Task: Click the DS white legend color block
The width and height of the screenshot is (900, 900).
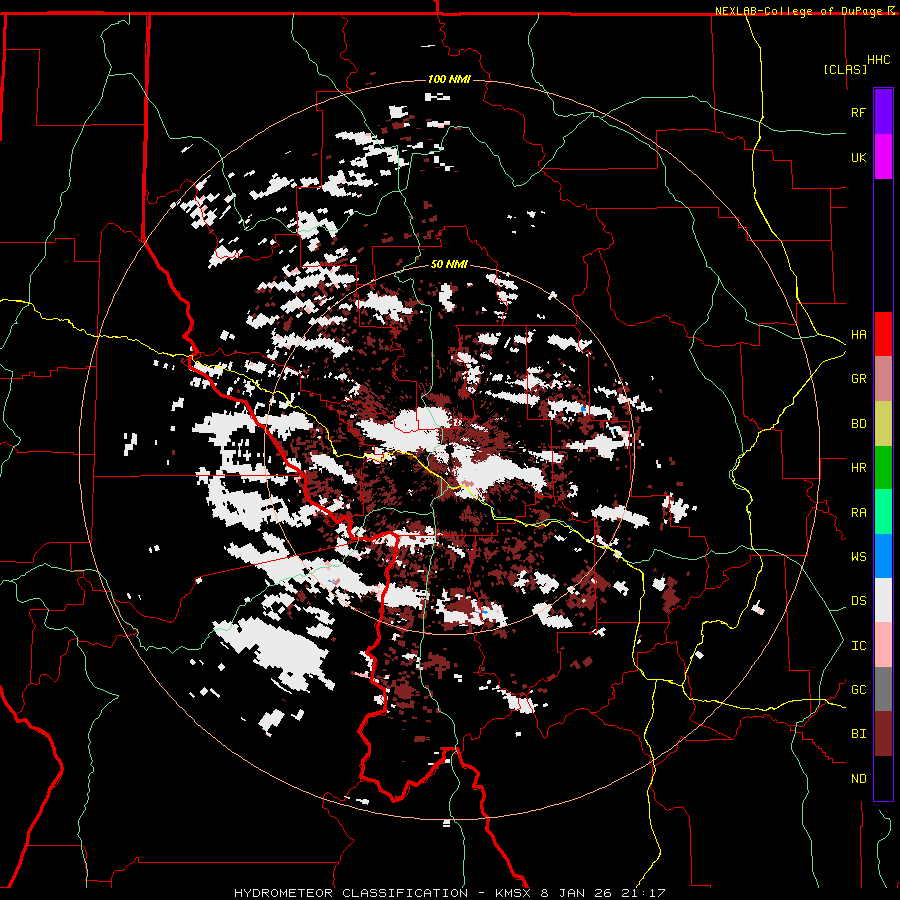Action: point(883,601)
